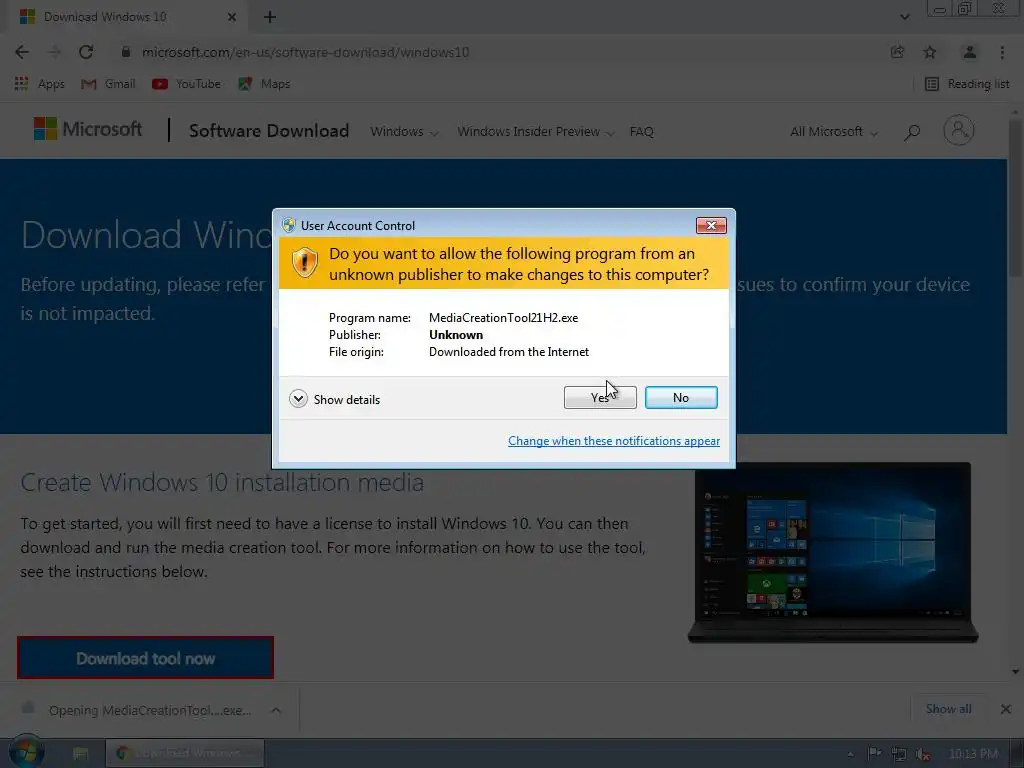Click the share page icon in the address bar
Image resolution: width=1024 pixels, height=768 pixels.
point(897,52)
